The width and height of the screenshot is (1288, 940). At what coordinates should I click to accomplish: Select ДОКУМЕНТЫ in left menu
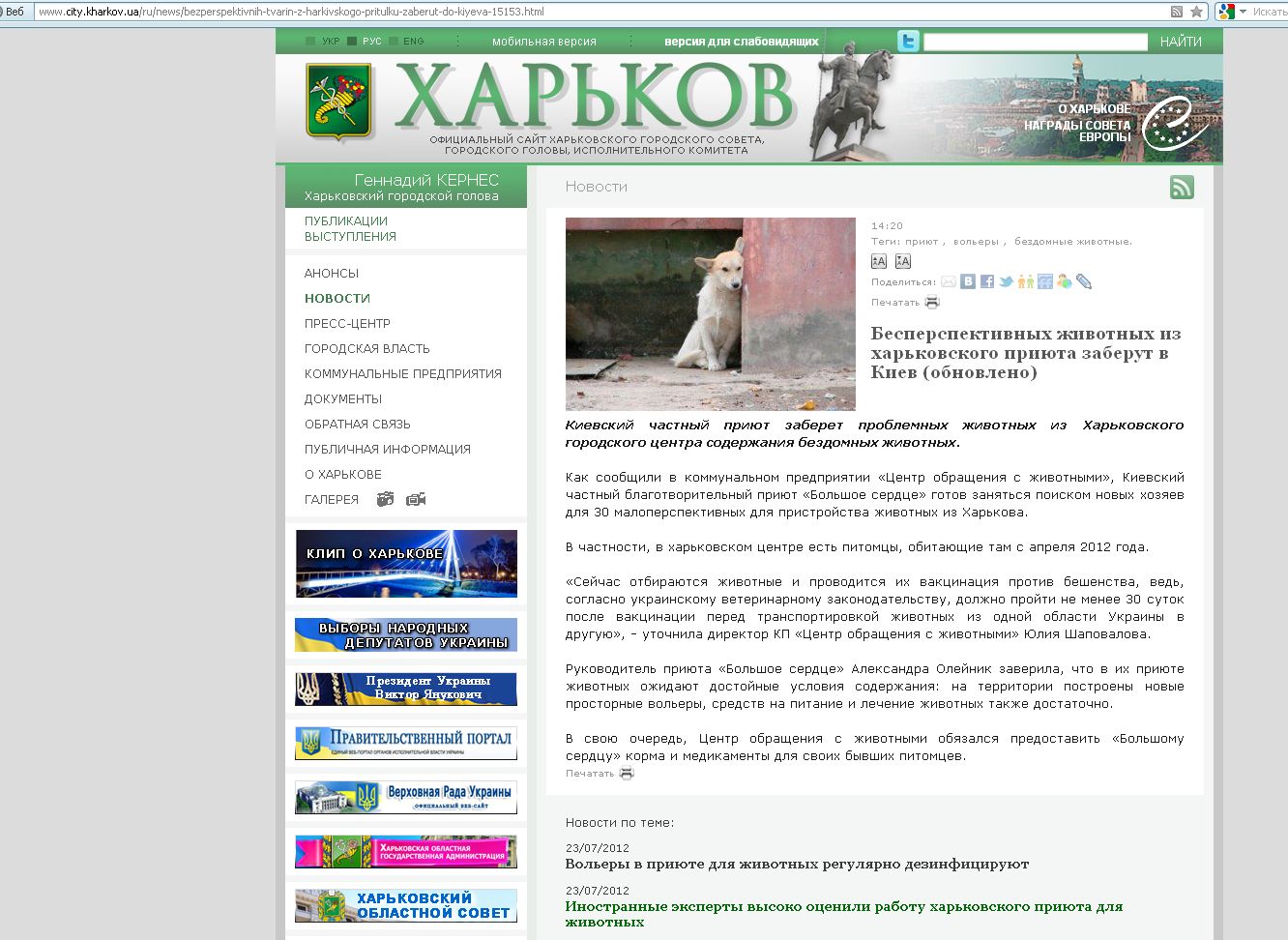(343, 398)
